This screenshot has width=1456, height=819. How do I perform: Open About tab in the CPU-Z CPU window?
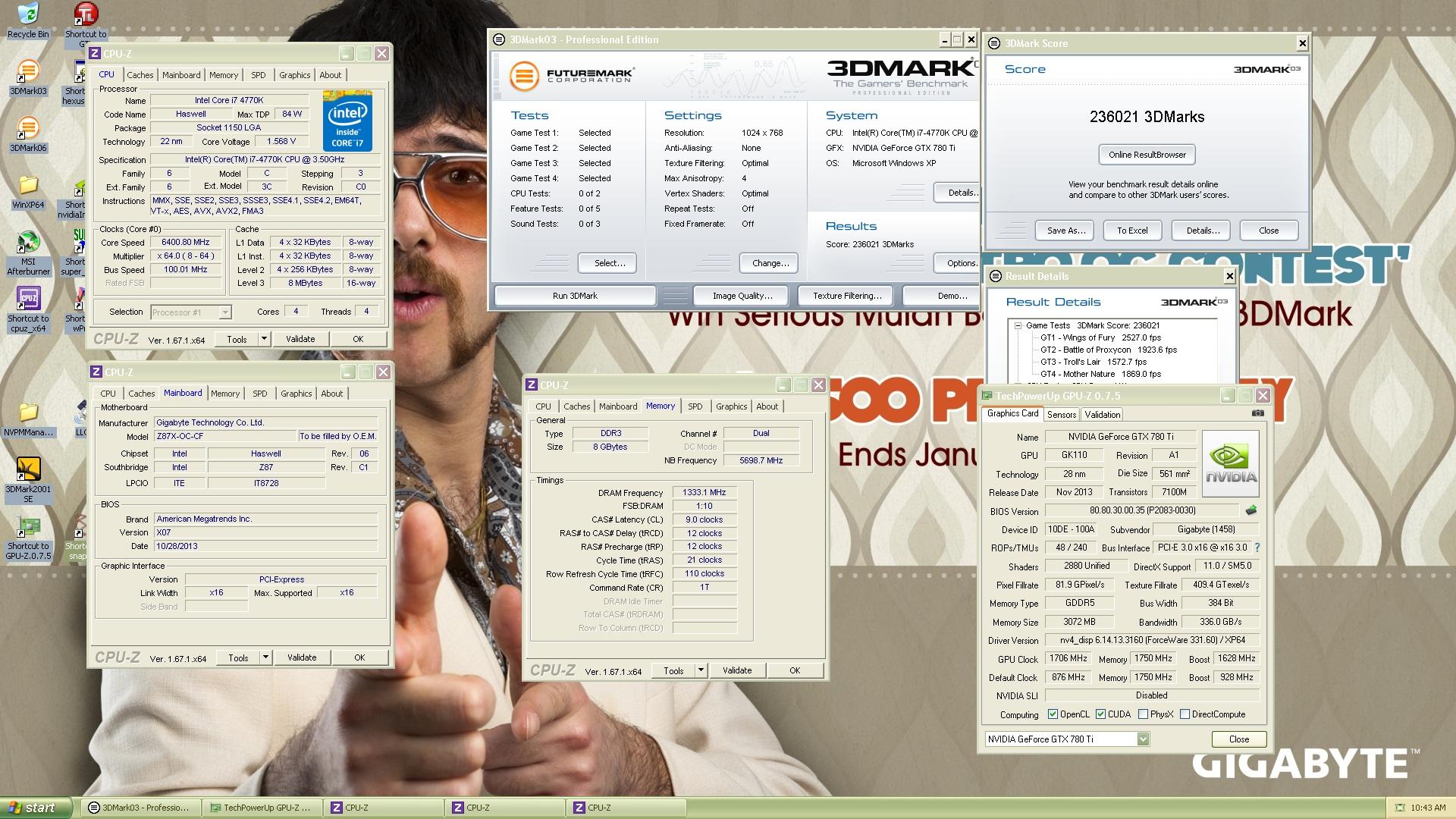[331, 75]
